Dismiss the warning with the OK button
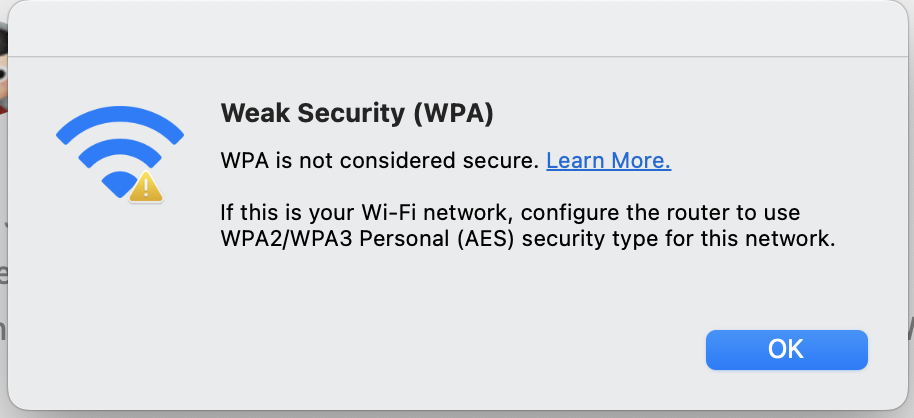Screen dimensions: 914x418 pos(786,350)
